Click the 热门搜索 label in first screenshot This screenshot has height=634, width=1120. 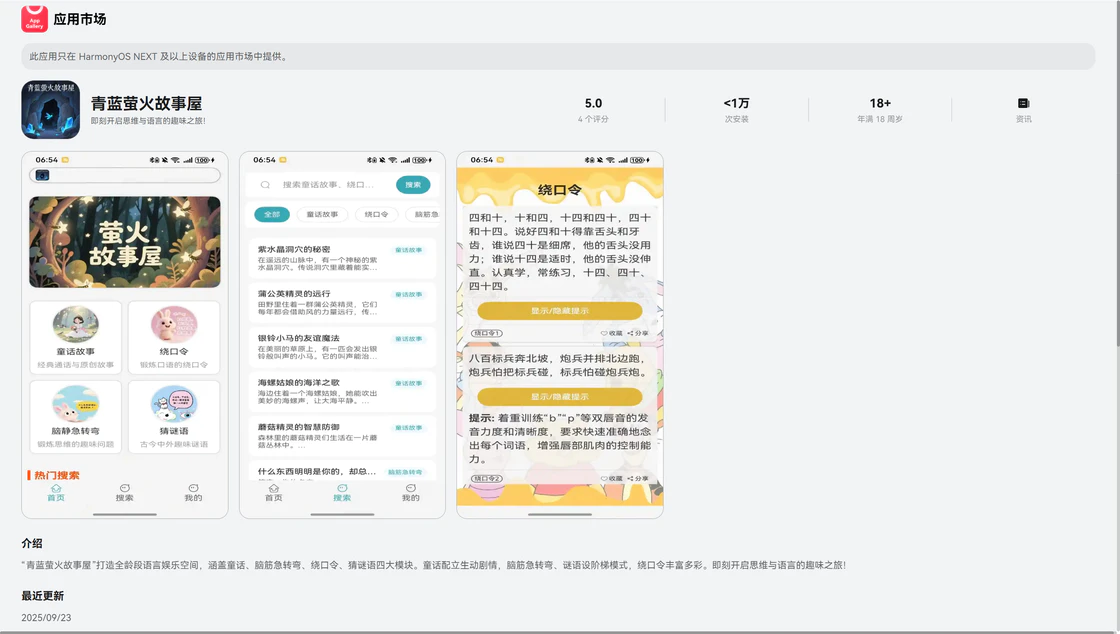pyautogui.click(x=56, y=476)
